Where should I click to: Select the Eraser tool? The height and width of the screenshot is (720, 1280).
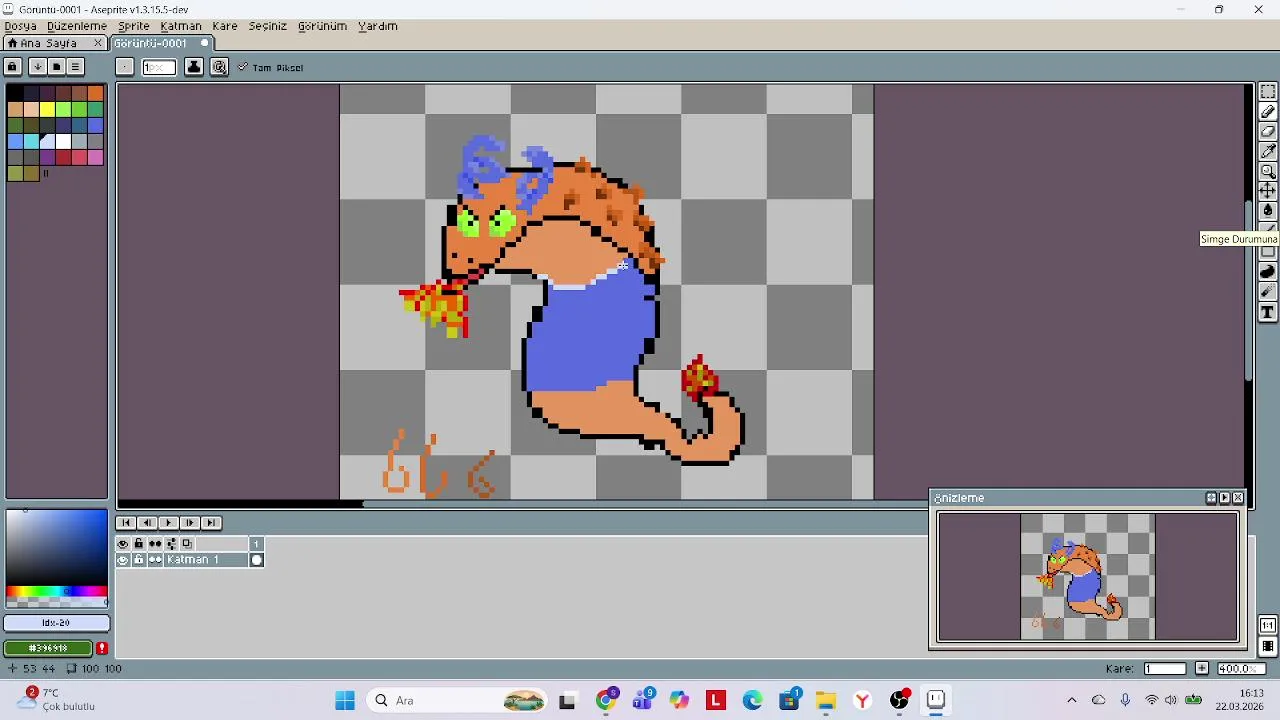[x=1267, y=132]
